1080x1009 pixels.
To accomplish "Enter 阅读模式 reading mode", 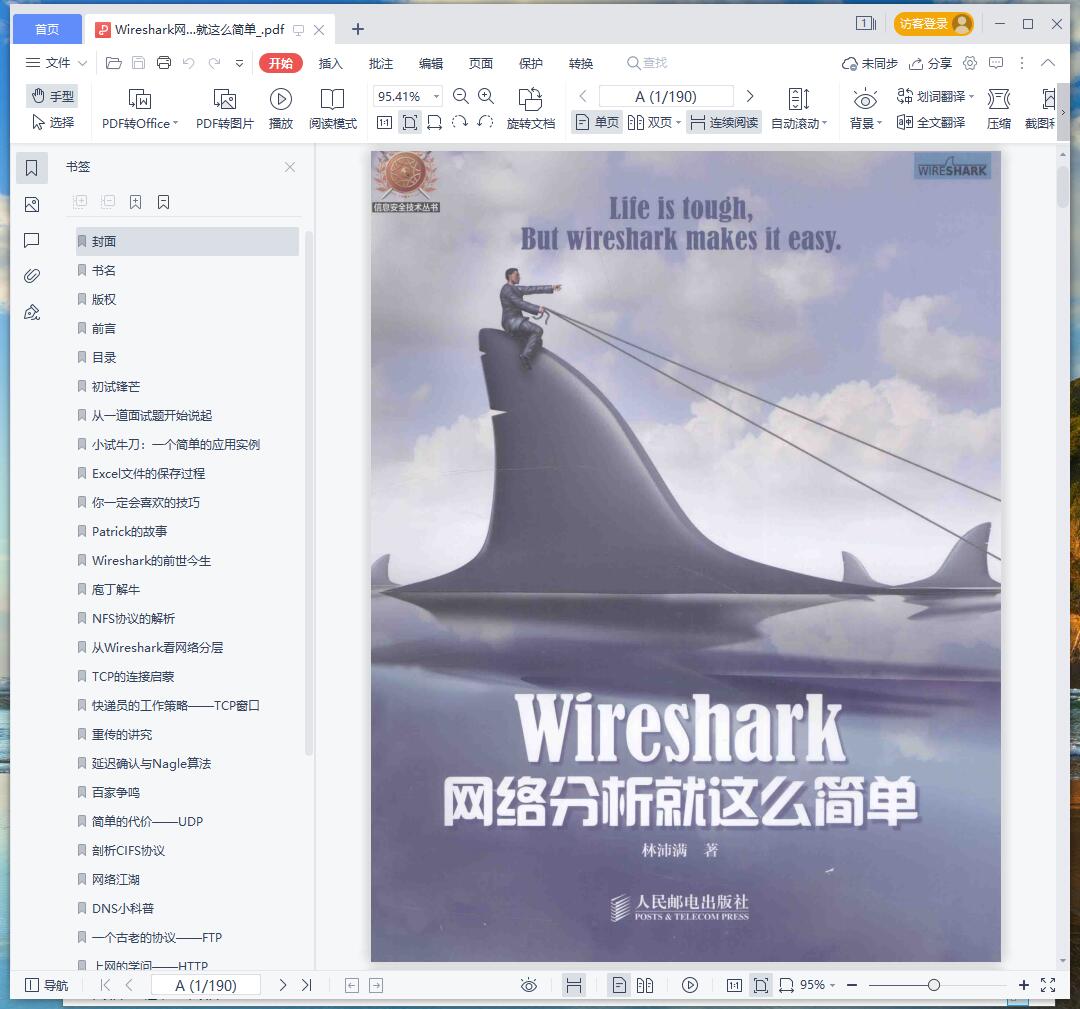I will coord(333,110).
